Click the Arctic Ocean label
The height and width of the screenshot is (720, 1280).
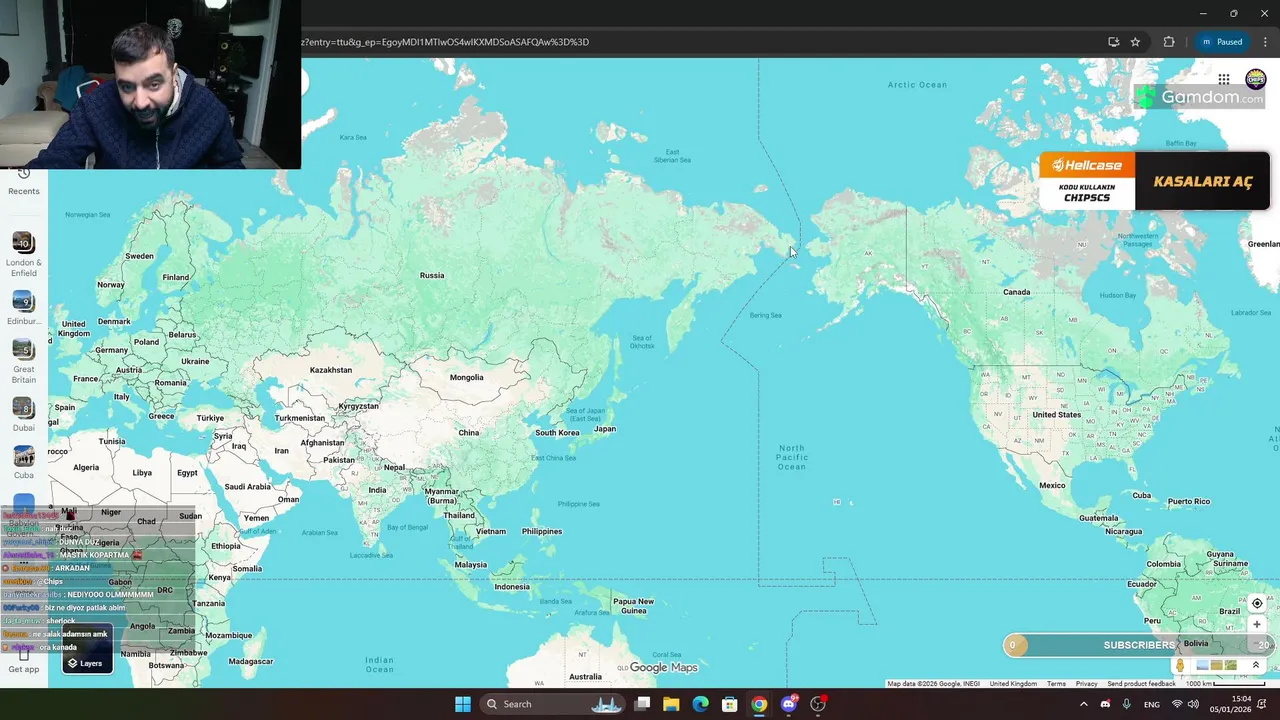(917, 85)
